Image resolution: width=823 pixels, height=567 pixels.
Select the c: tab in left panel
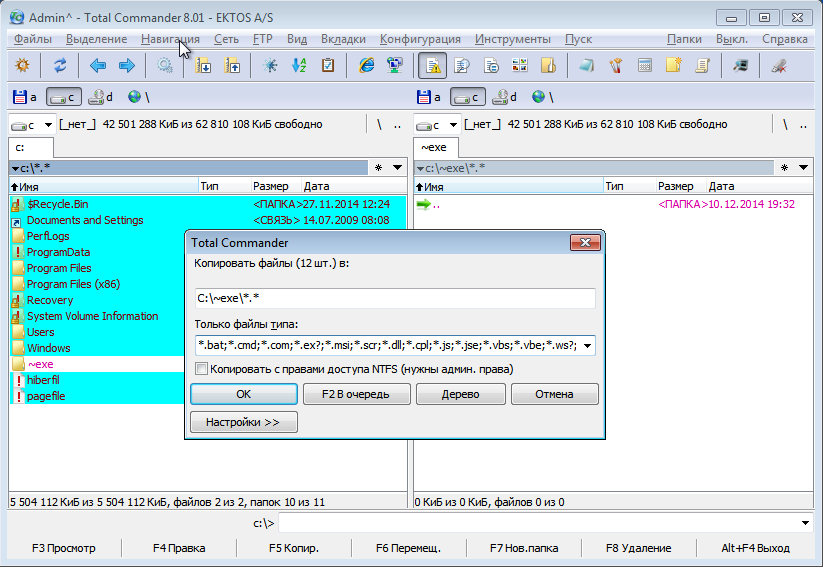click(x=30, y=148)
